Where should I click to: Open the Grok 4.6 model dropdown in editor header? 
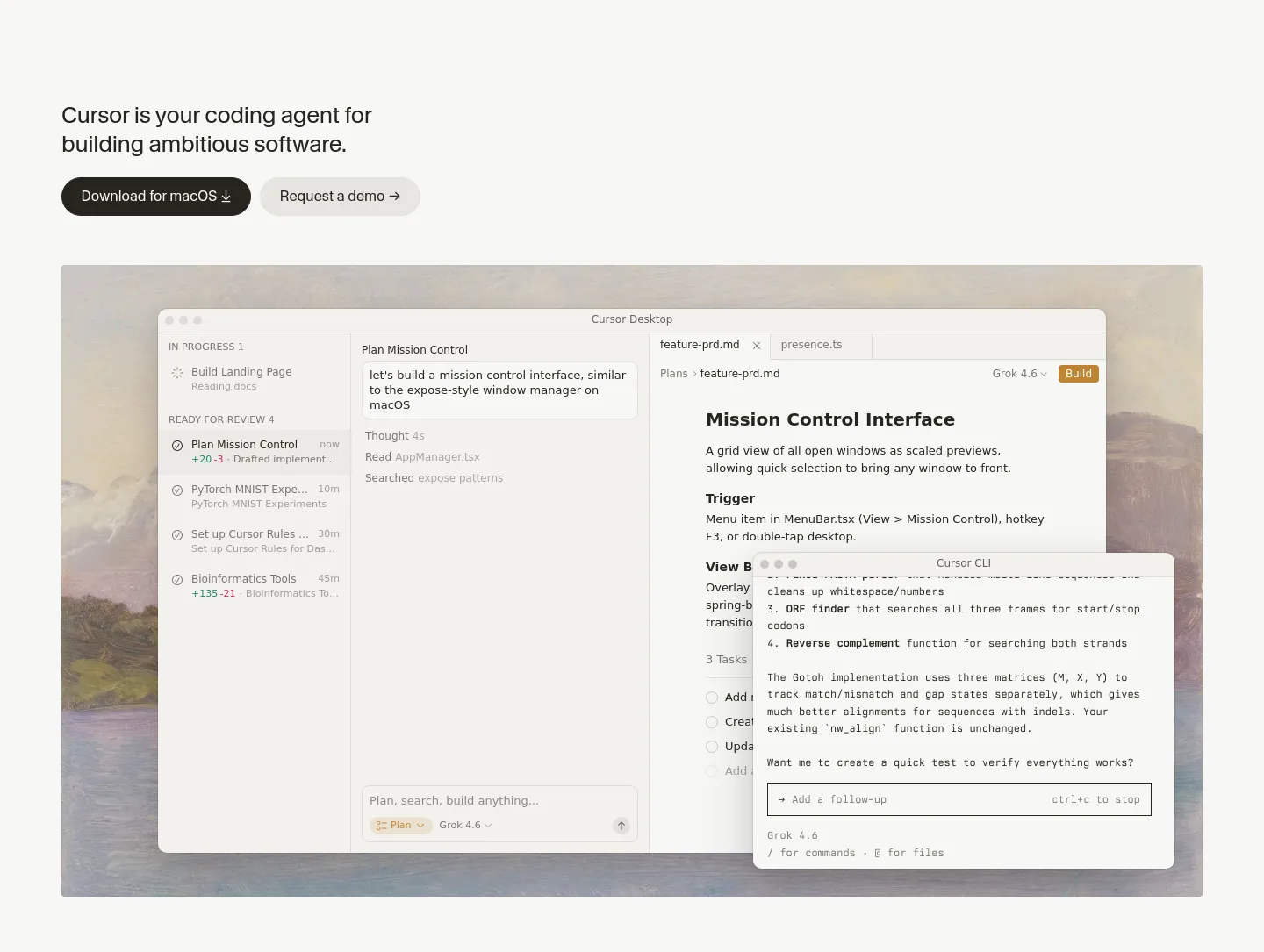click(x=1019, y=374)
